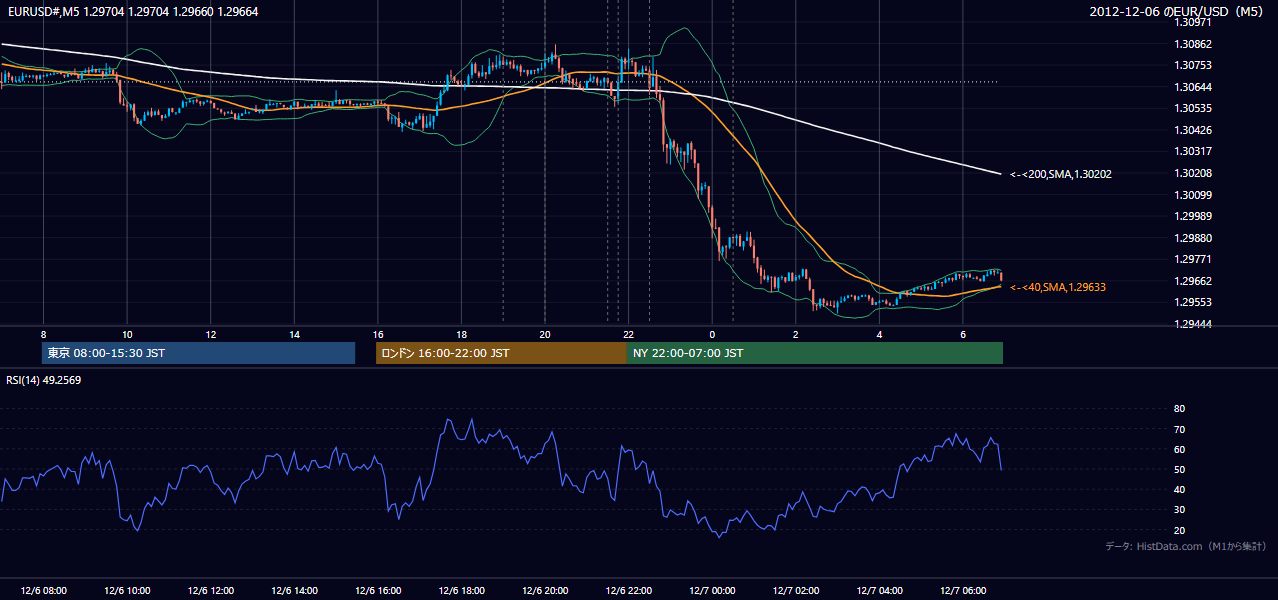Click the 12/6 20:00 time label
Image resolution: width=1278 pixels, height=600 pixels.
544,591
